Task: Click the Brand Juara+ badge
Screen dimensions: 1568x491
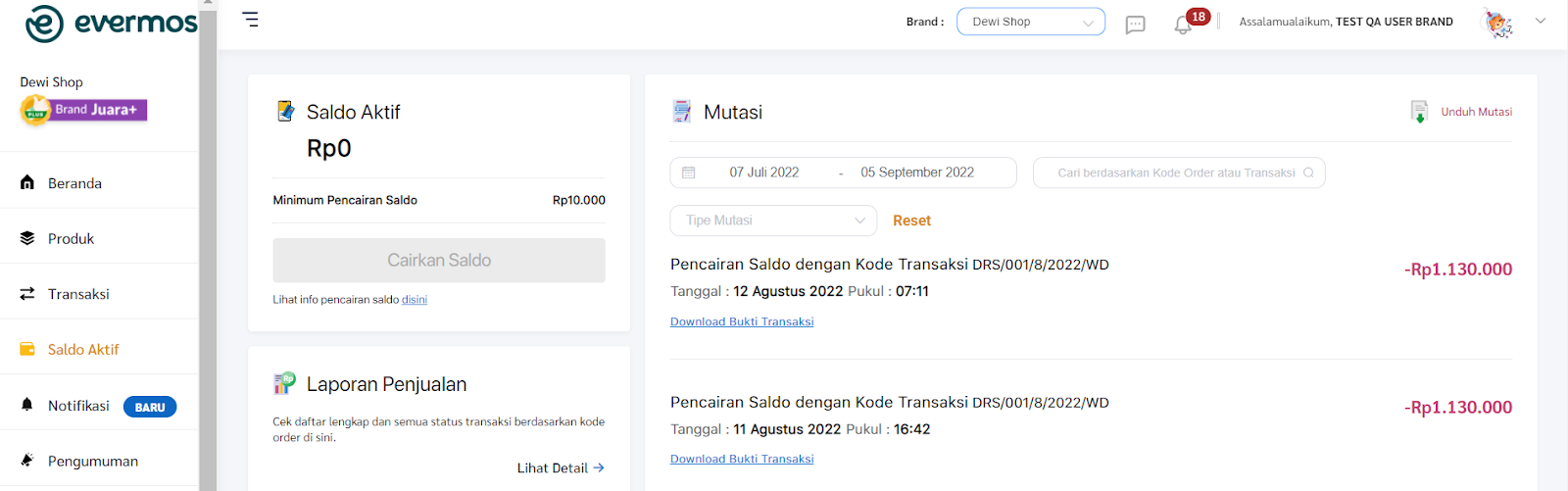Action: [x=83, y=110]
